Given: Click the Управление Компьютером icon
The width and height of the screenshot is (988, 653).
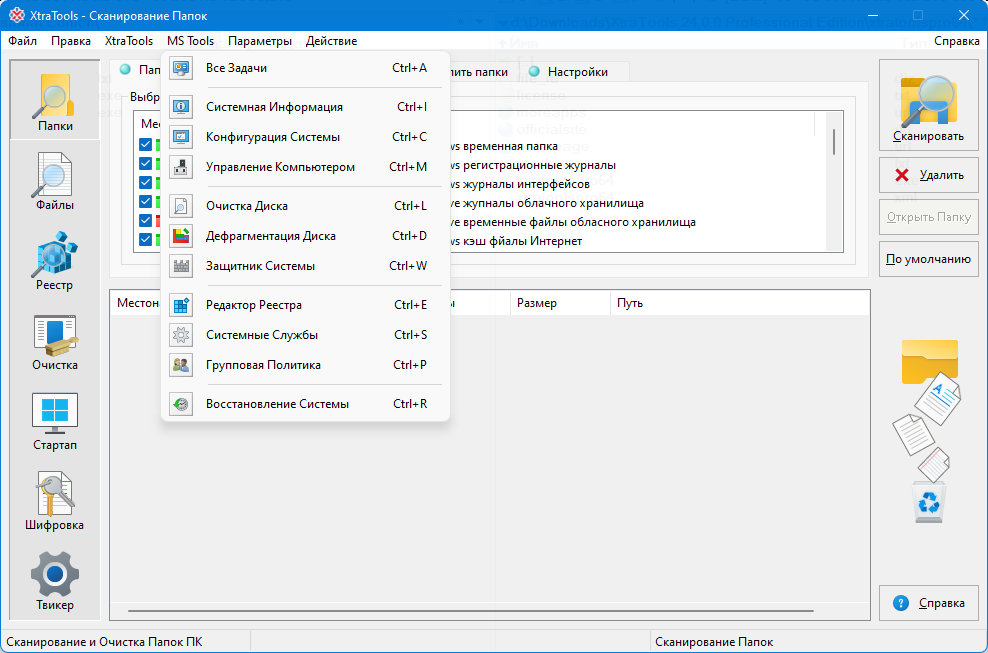Looking at the screenshot, I should click(181, 167).
